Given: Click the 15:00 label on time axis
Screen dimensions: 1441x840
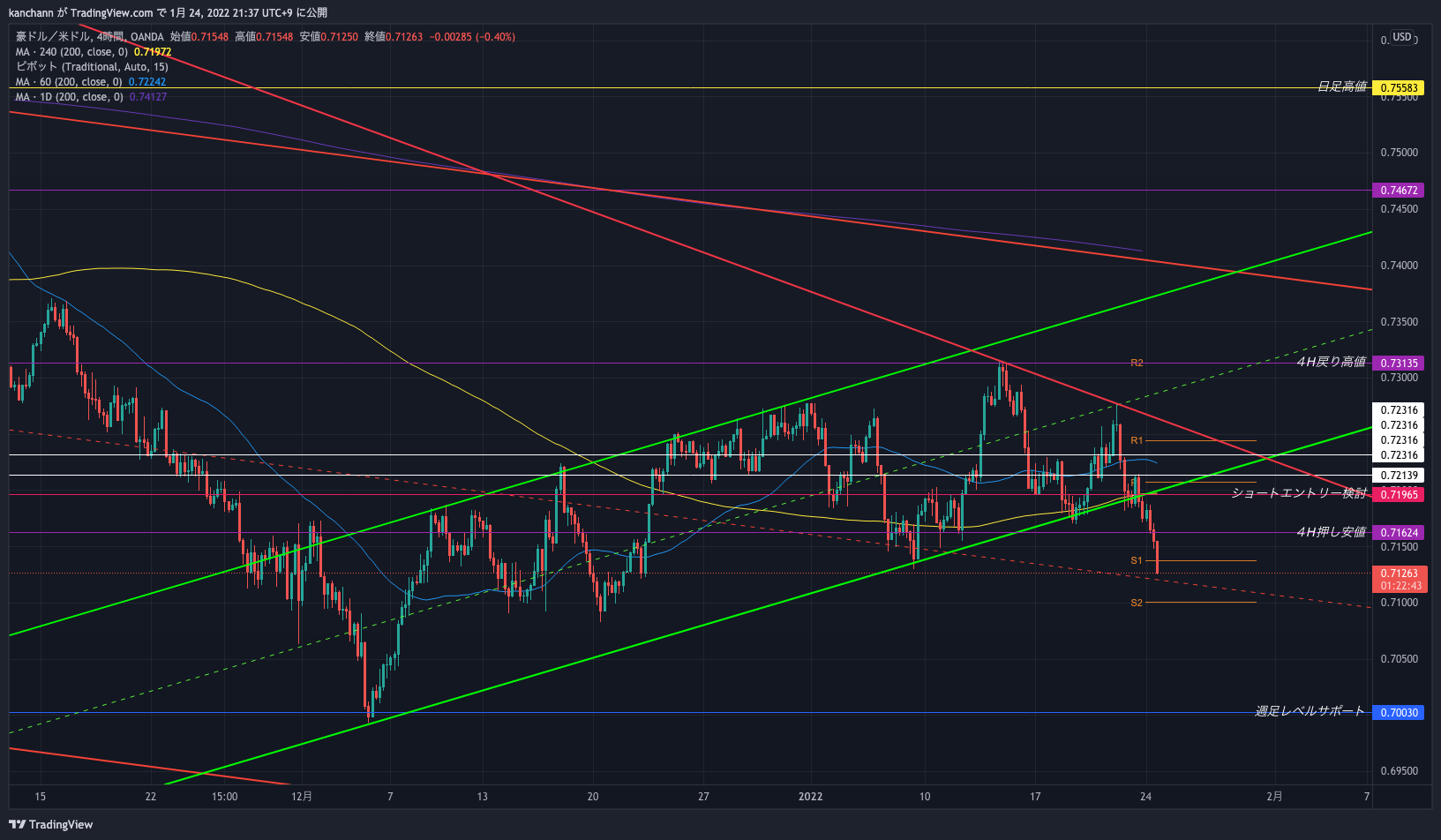Looking at the screenshot, I should 224,796.
